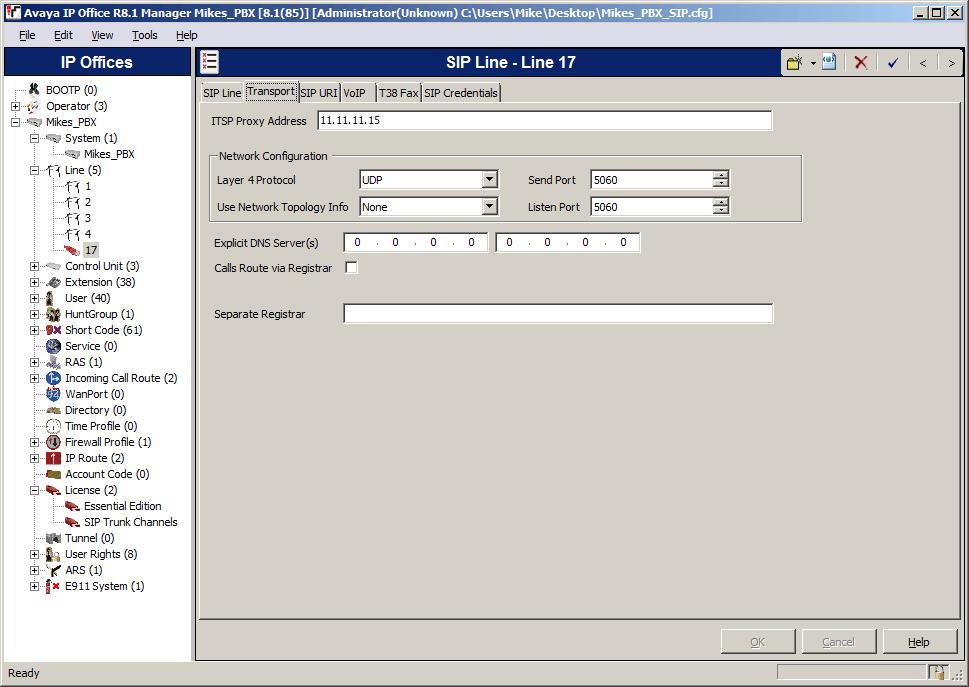969x687 pixels.
Task: Open the View menu
Action: click(x=102, y=35)
